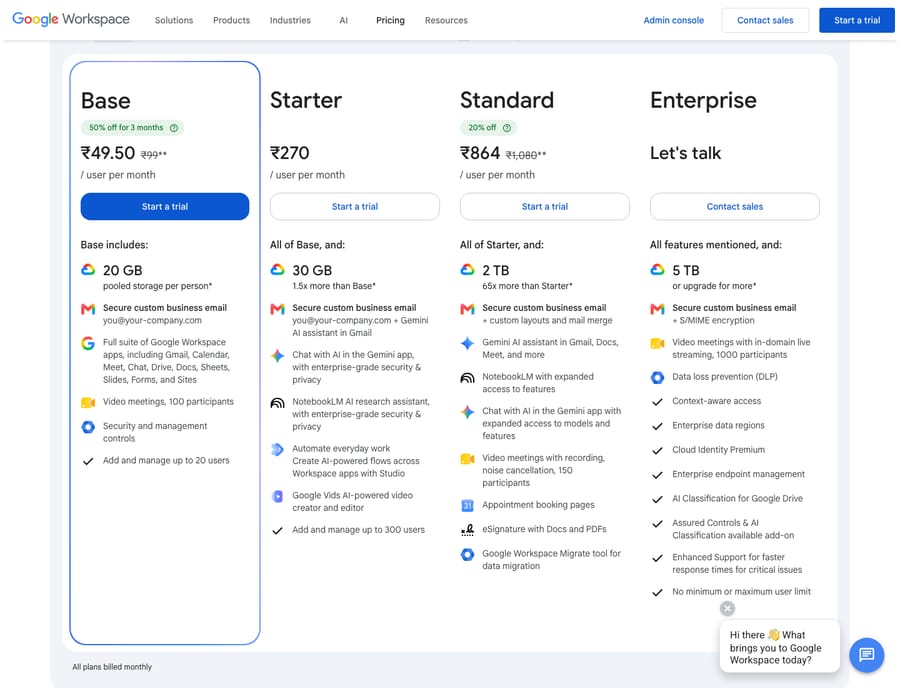Click the 'All plans billed monthly' note
900x688 pixels.
[112, 667]
